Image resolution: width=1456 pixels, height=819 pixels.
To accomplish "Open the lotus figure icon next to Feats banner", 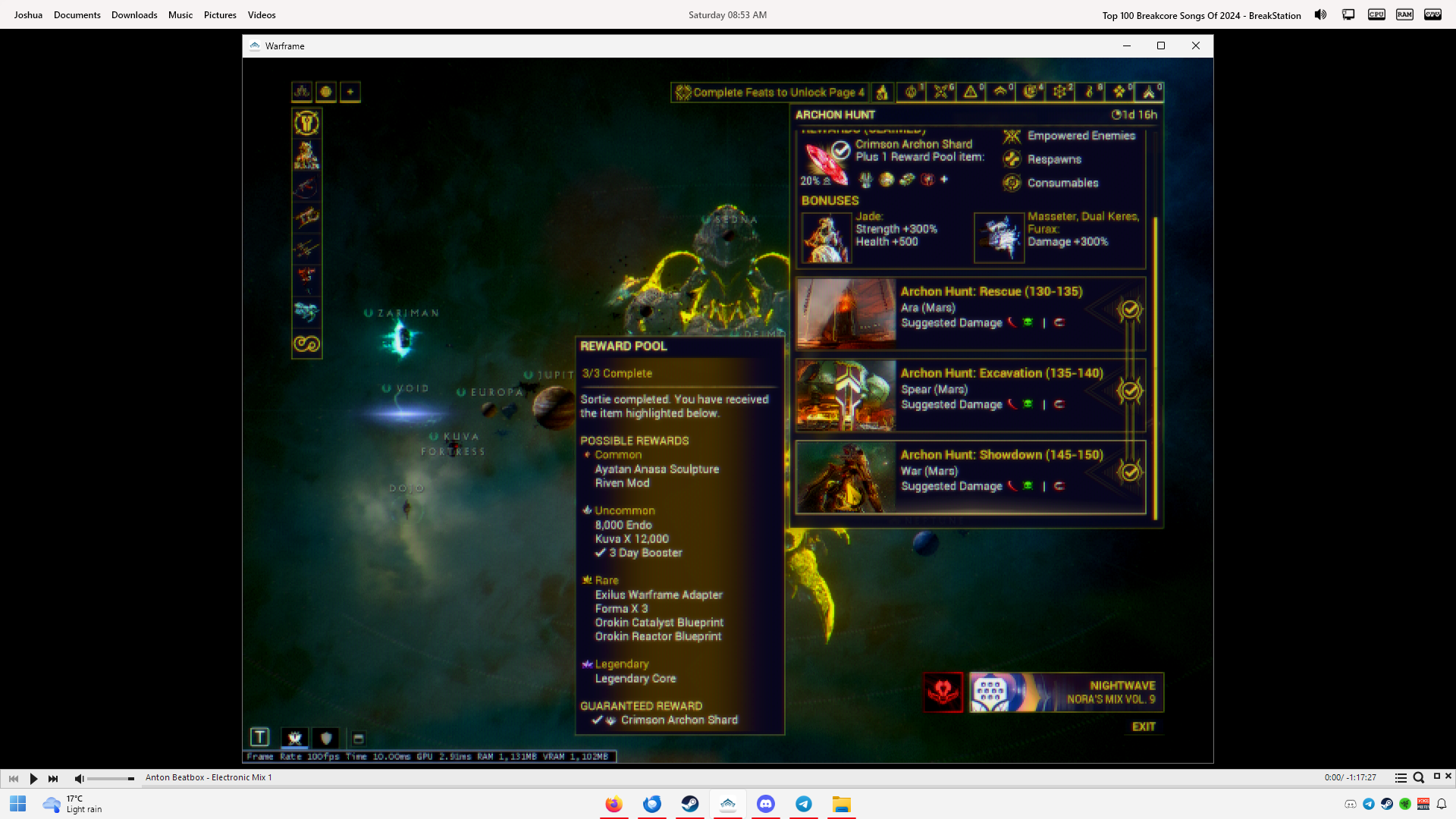I will coord(882,93).
